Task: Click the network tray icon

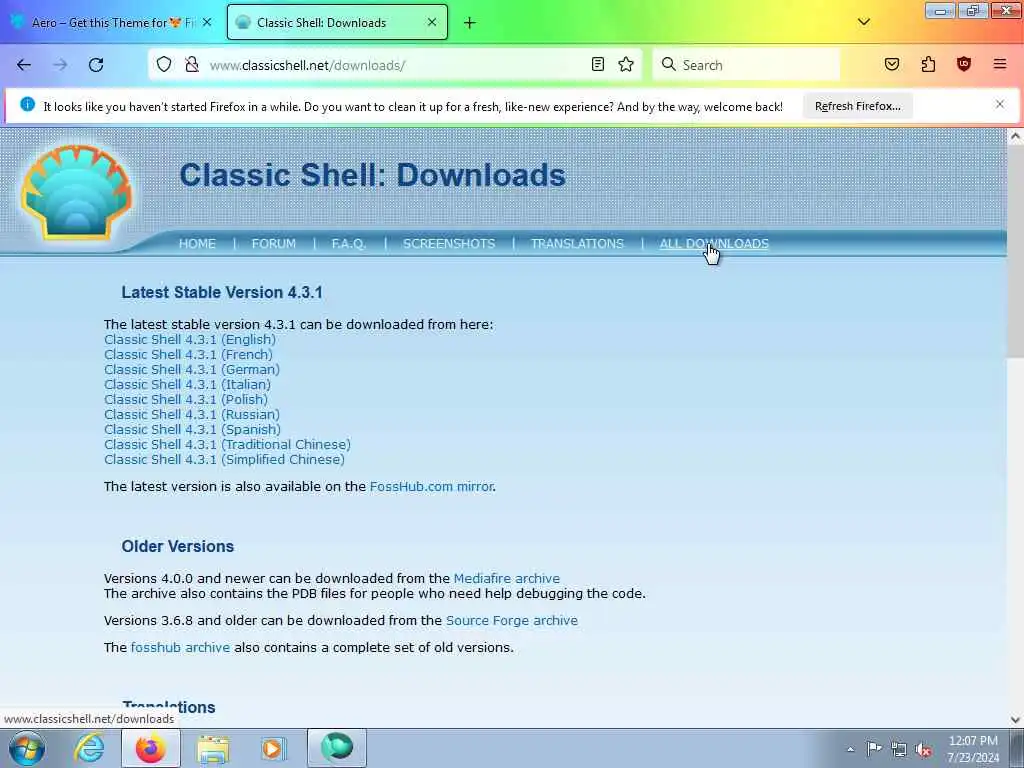Action: (899, 750)
